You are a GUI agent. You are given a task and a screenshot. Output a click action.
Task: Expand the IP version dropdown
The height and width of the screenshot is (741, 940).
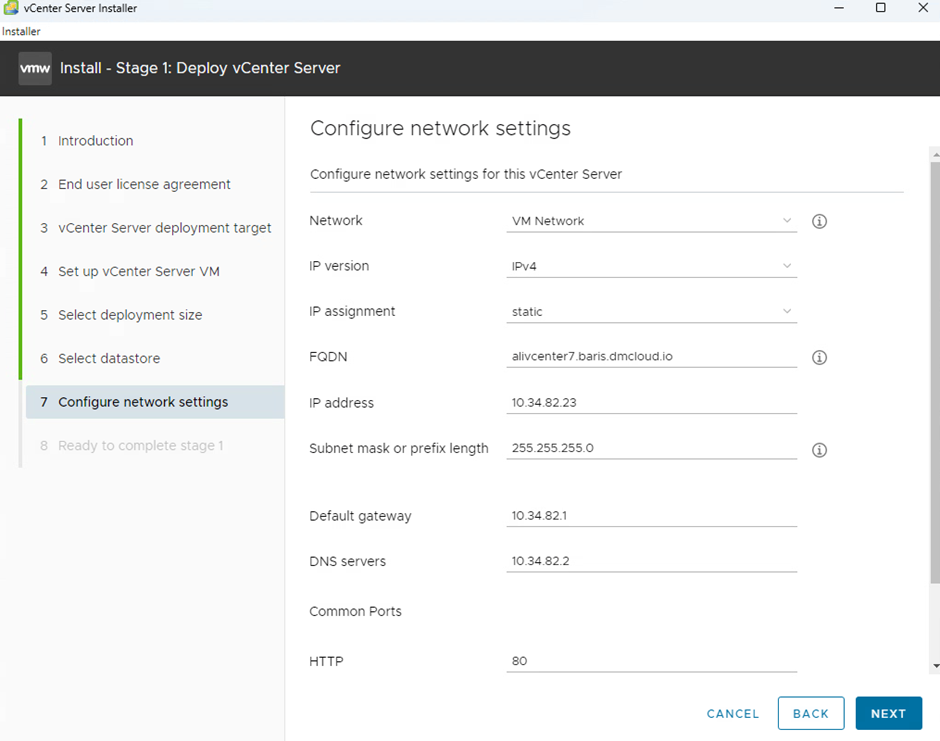[x=652, y=267]
